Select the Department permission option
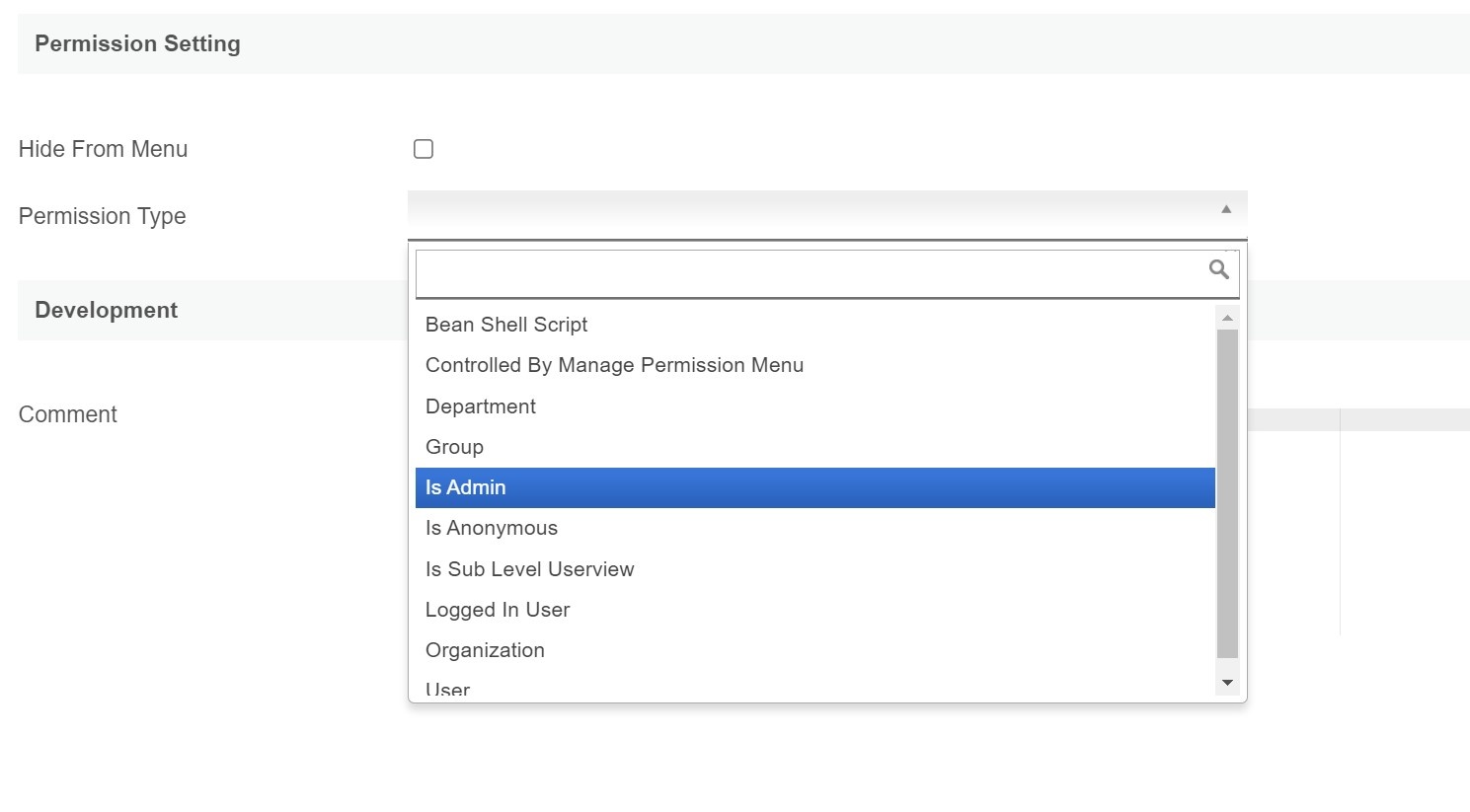The height and width of the screenshot is (812, 1470). point(481,406)
